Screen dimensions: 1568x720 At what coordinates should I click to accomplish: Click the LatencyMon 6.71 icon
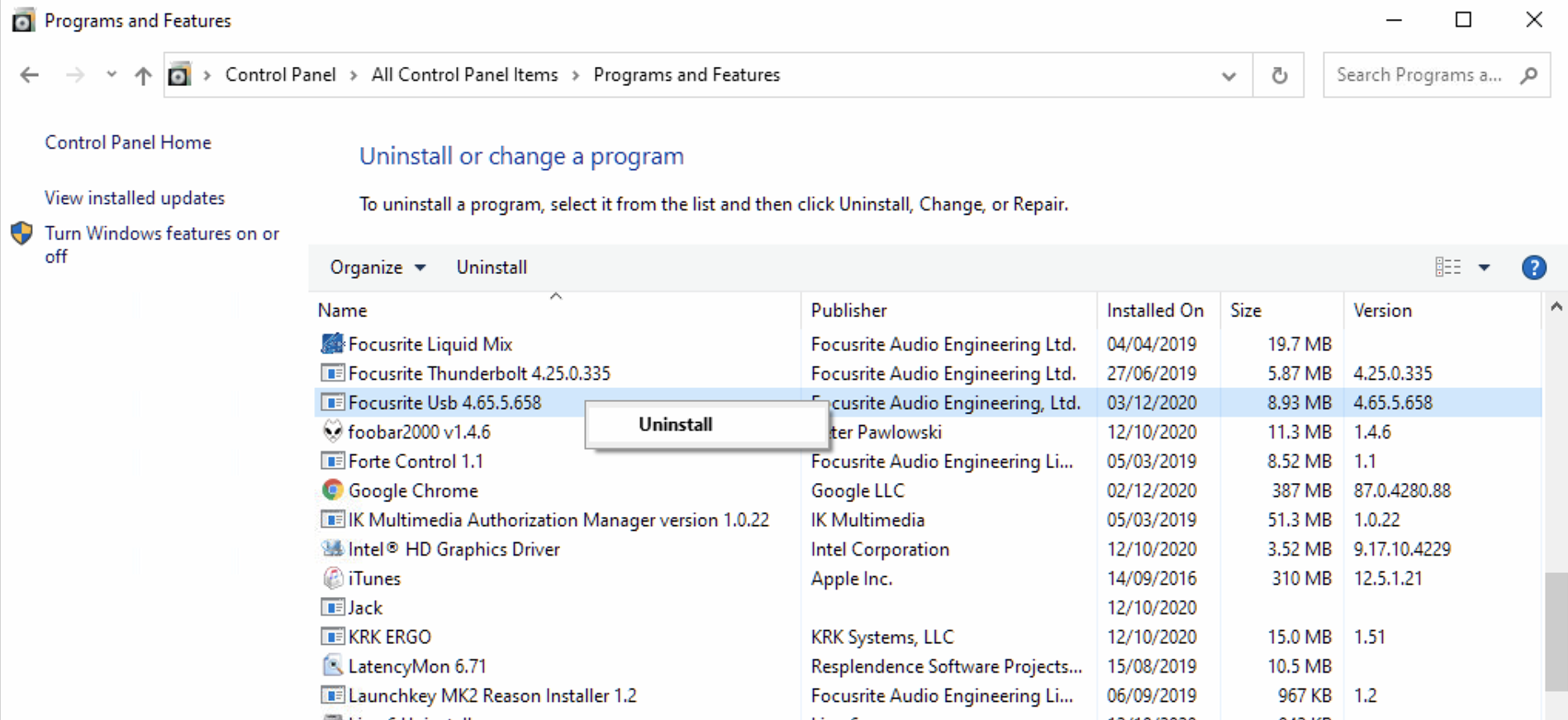tap(332, 666)
